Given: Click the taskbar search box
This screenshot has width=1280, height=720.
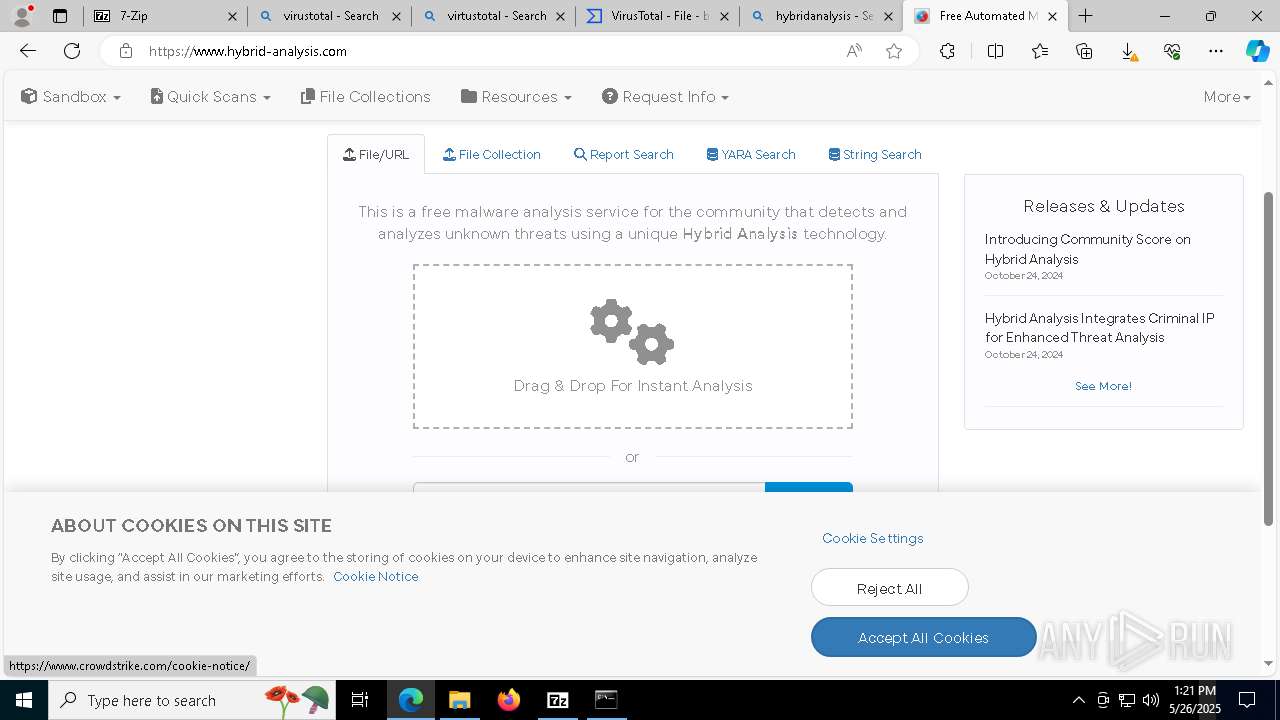Looking at the screenshot, I should [x=193, y=700].
